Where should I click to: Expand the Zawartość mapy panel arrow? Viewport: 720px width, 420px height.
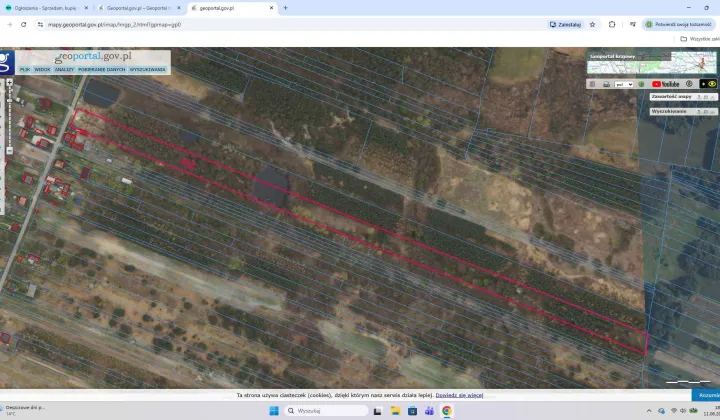pos(713,97)
